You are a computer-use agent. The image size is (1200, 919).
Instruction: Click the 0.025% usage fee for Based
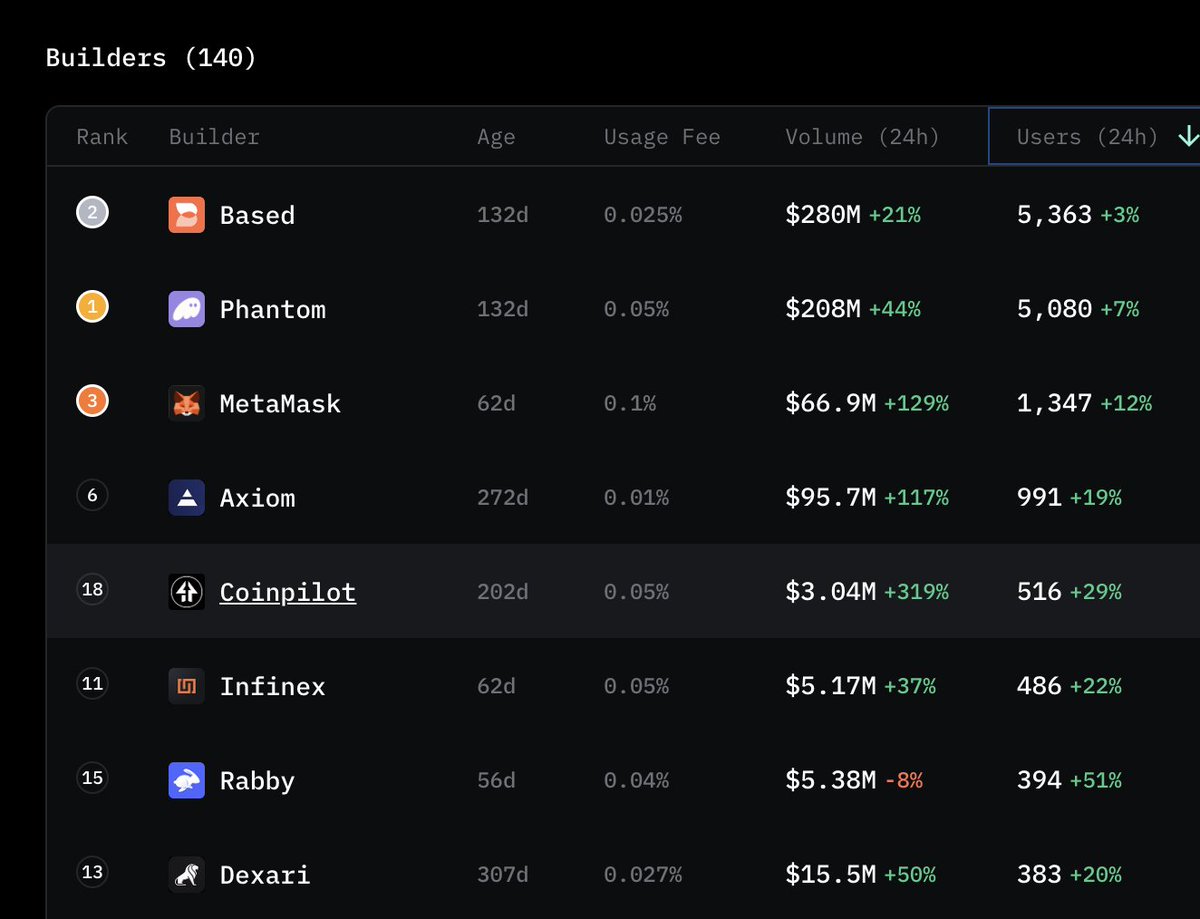(643, 215)
